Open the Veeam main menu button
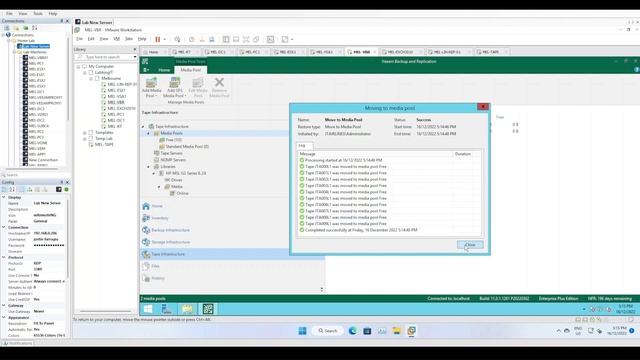This screenshot has width=640, height=360. pos(146,70)
